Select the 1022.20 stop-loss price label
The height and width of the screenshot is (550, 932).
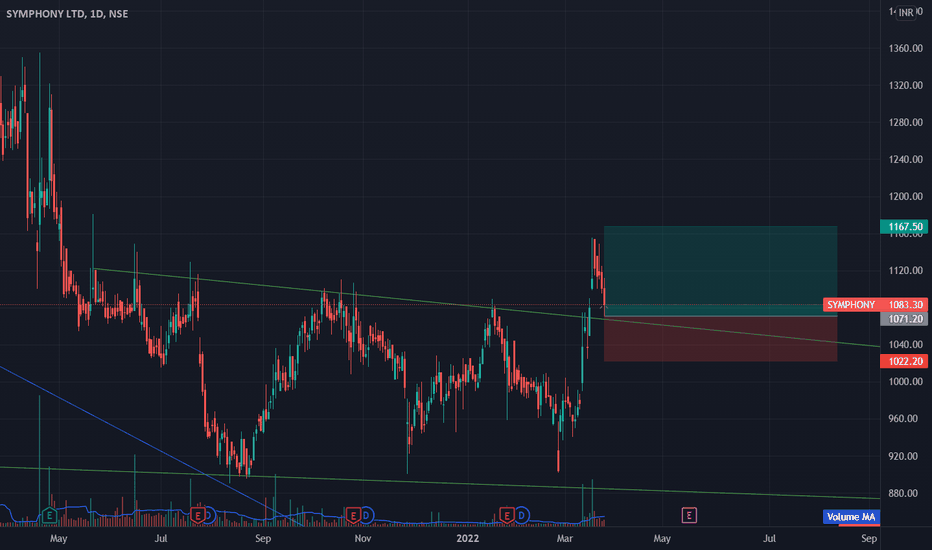click(904, 362)
